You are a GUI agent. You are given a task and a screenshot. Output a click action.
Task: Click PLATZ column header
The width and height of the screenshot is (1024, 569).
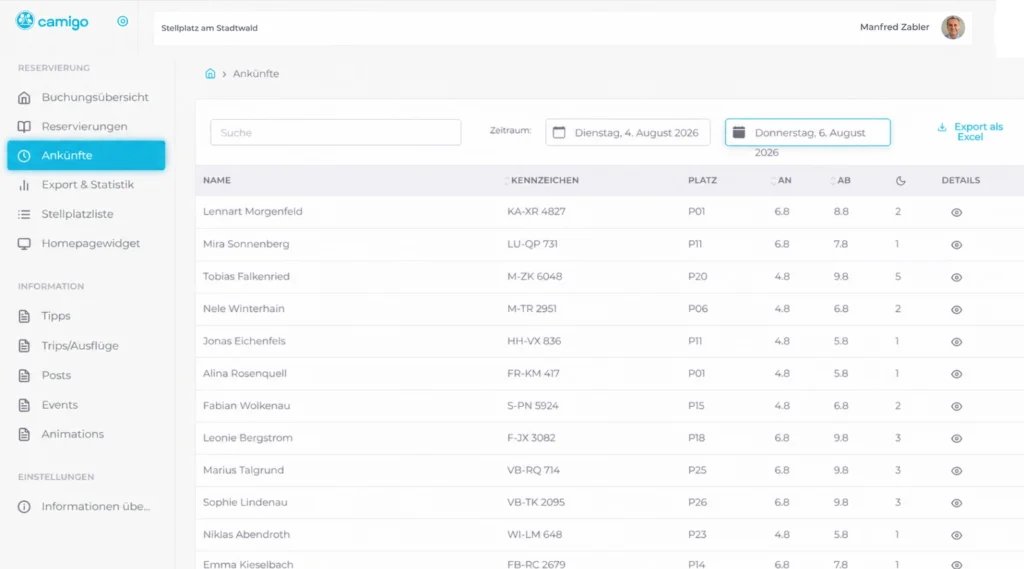point(702,180)
